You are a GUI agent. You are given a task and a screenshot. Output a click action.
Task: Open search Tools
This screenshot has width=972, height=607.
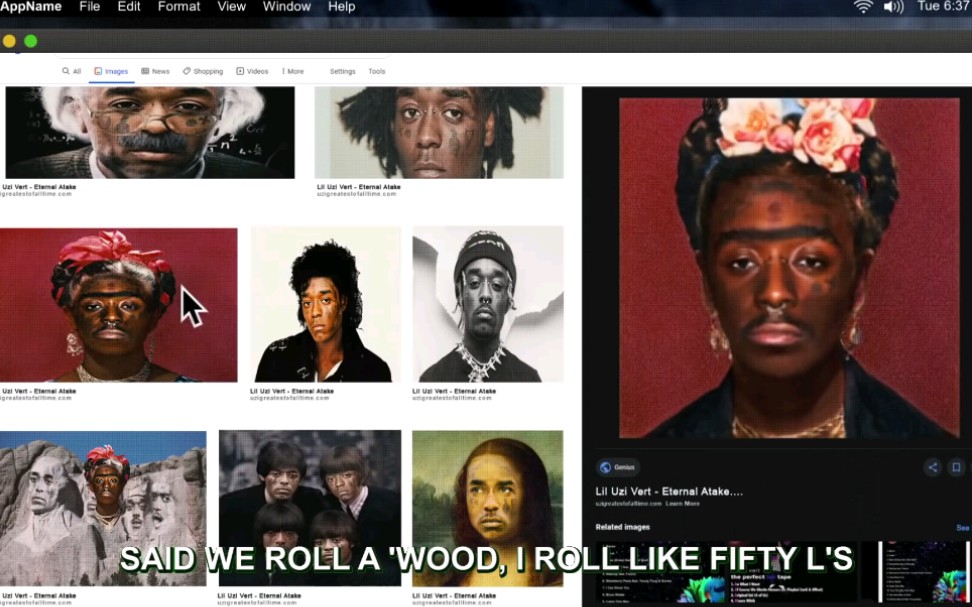pyautogui.click(x=377, y=71)
